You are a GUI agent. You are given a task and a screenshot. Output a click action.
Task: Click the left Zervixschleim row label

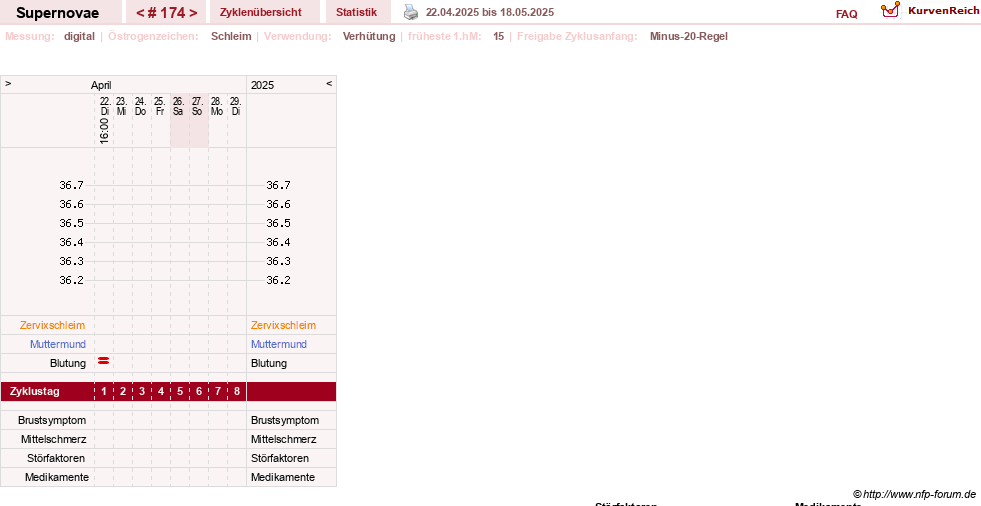tap(53, 325)
